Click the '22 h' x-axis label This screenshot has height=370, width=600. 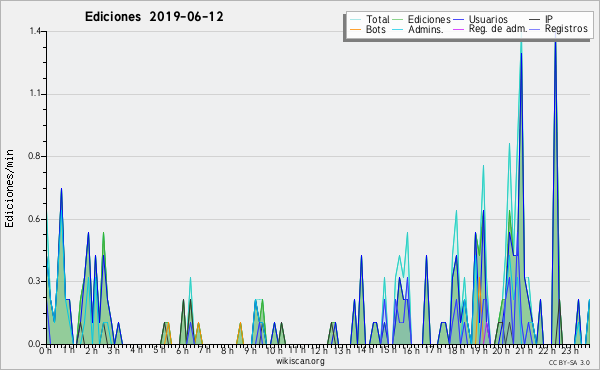click(546, 351)
